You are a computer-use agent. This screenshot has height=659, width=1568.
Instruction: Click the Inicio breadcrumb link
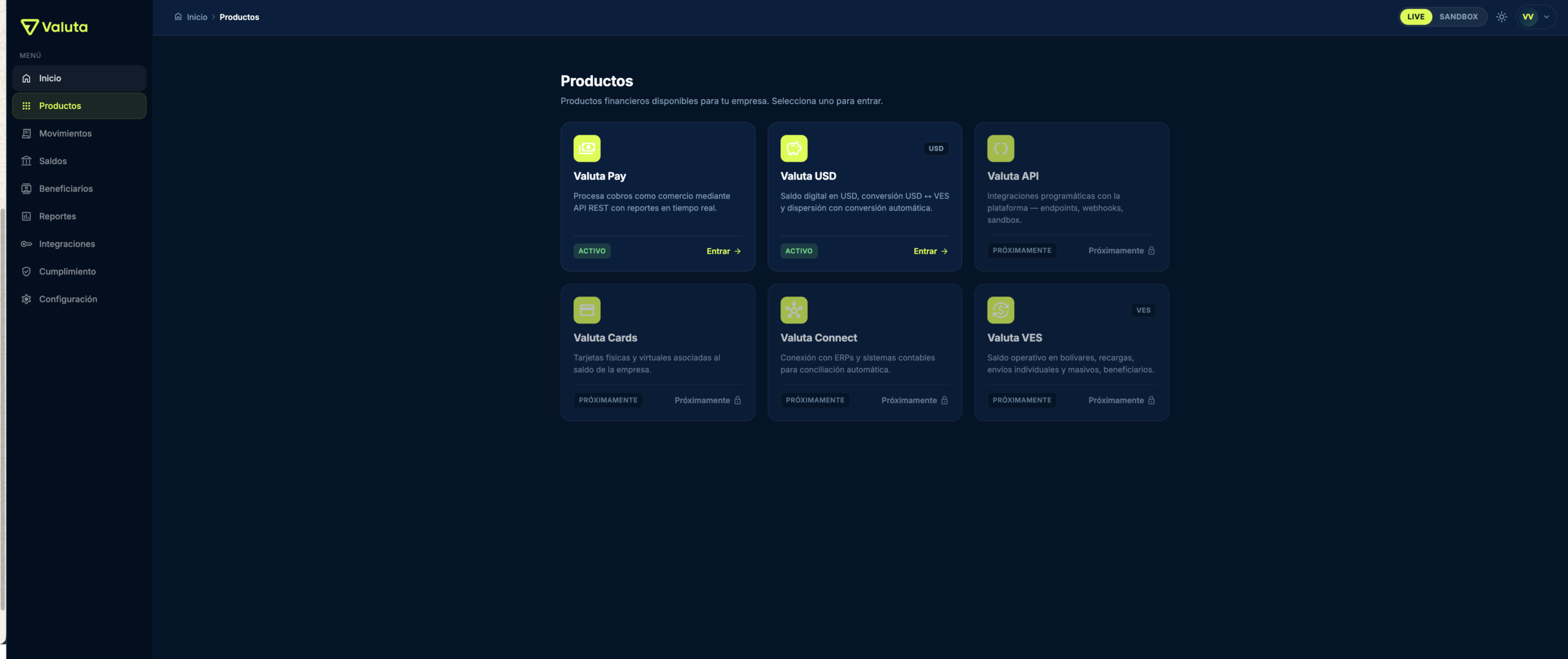(197, 17)
